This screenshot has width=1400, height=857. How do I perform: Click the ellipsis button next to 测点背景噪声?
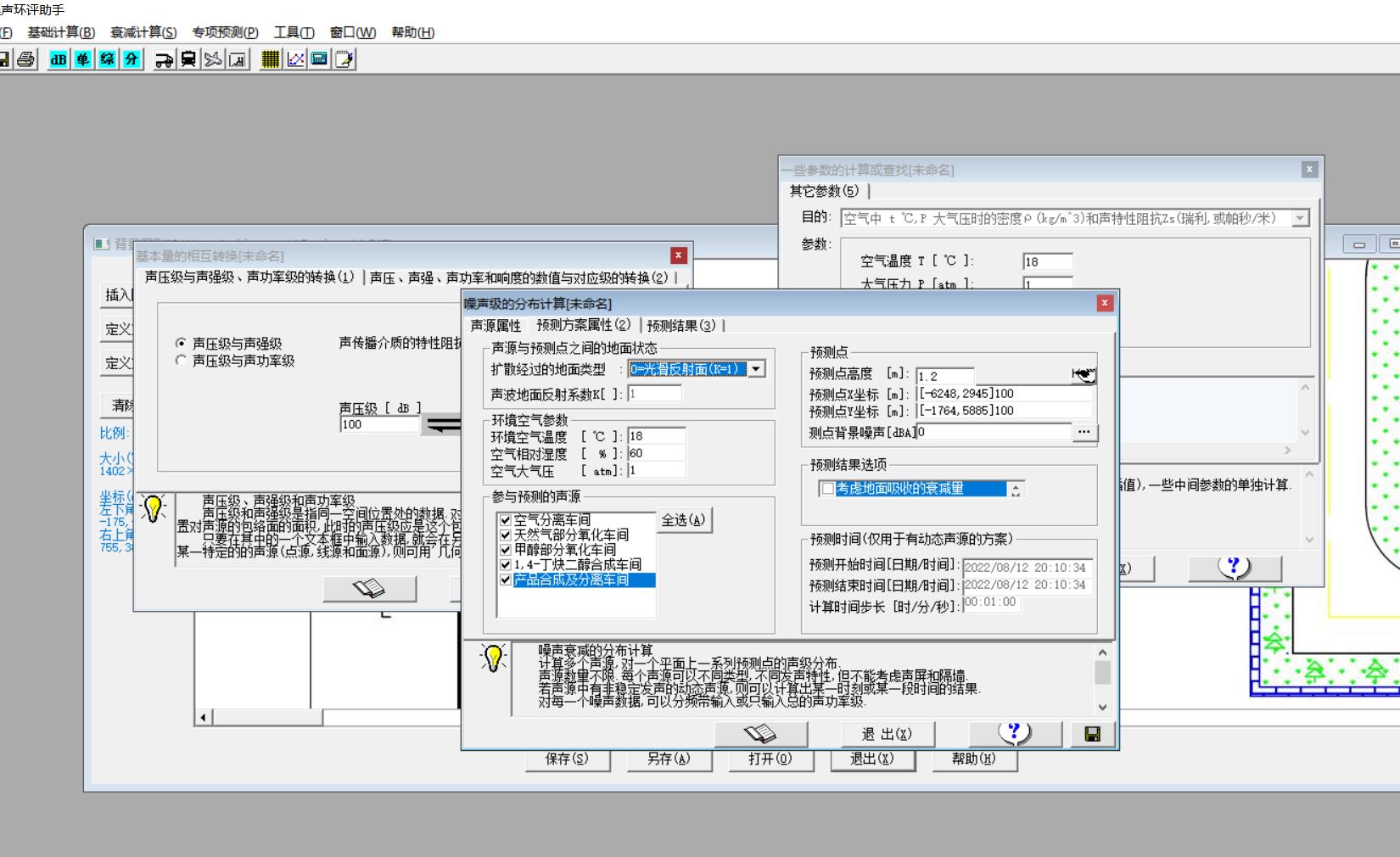click(1084, 432)
